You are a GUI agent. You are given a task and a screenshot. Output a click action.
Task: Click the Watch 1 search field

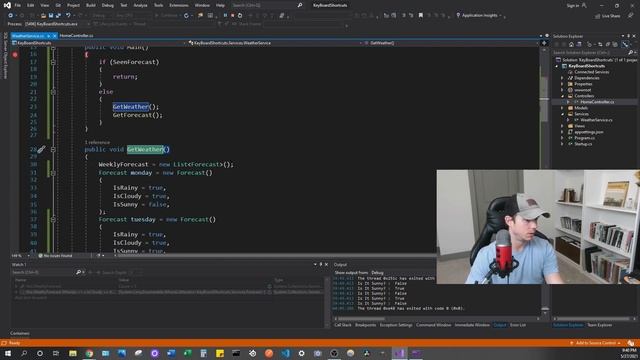(x=43, y=272)
